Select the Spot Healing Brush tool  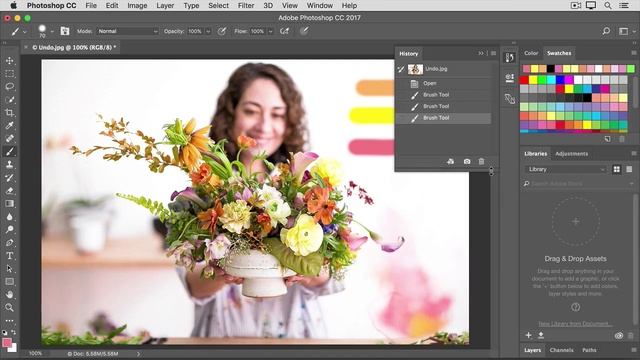pos(10,138)
